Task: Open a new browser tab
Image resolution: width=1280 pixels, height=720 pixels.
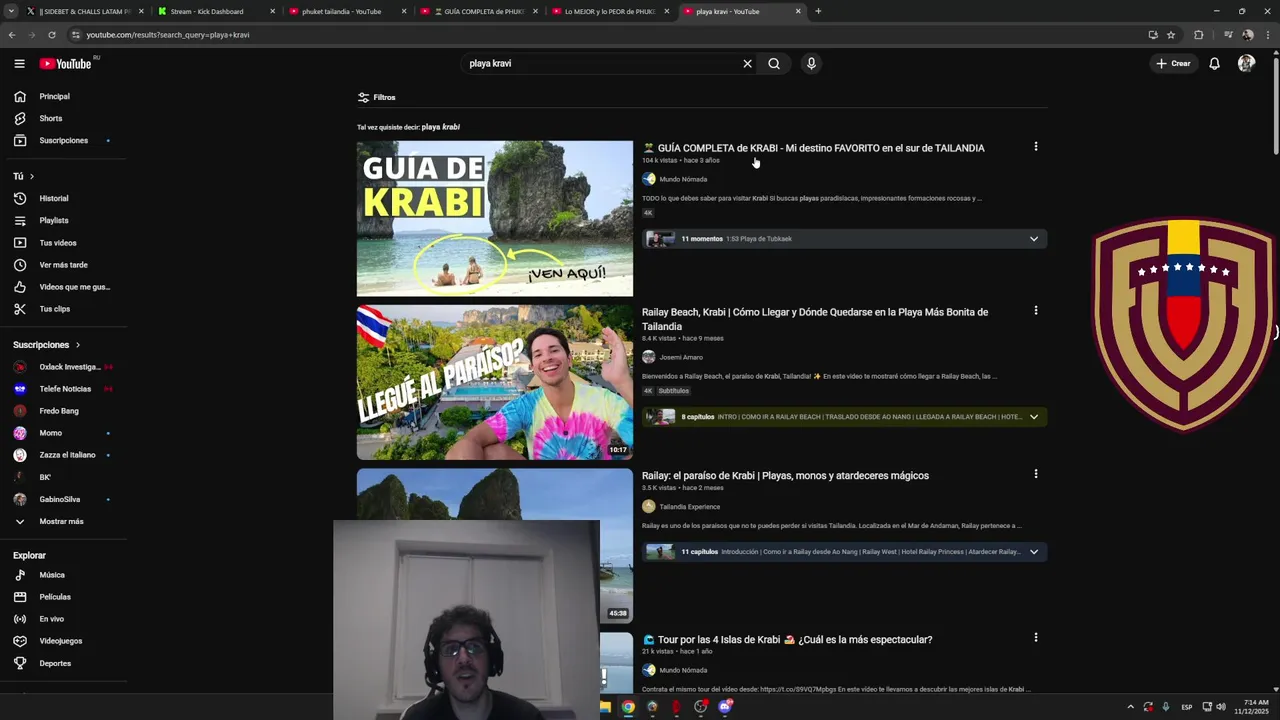Action: coord(818,11)
